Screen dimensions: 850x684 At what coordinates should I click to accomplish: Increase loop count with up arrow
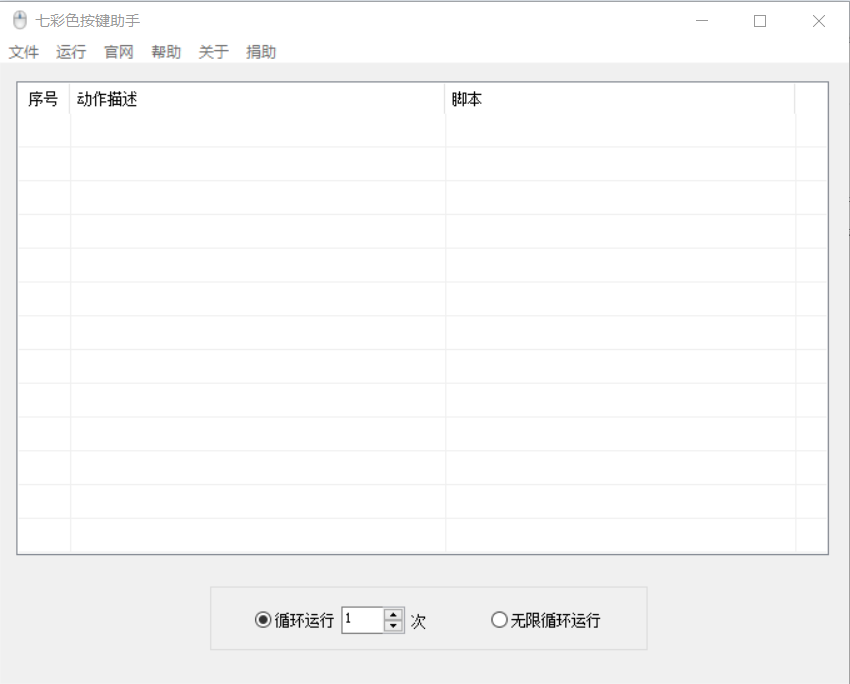point(394,614)
